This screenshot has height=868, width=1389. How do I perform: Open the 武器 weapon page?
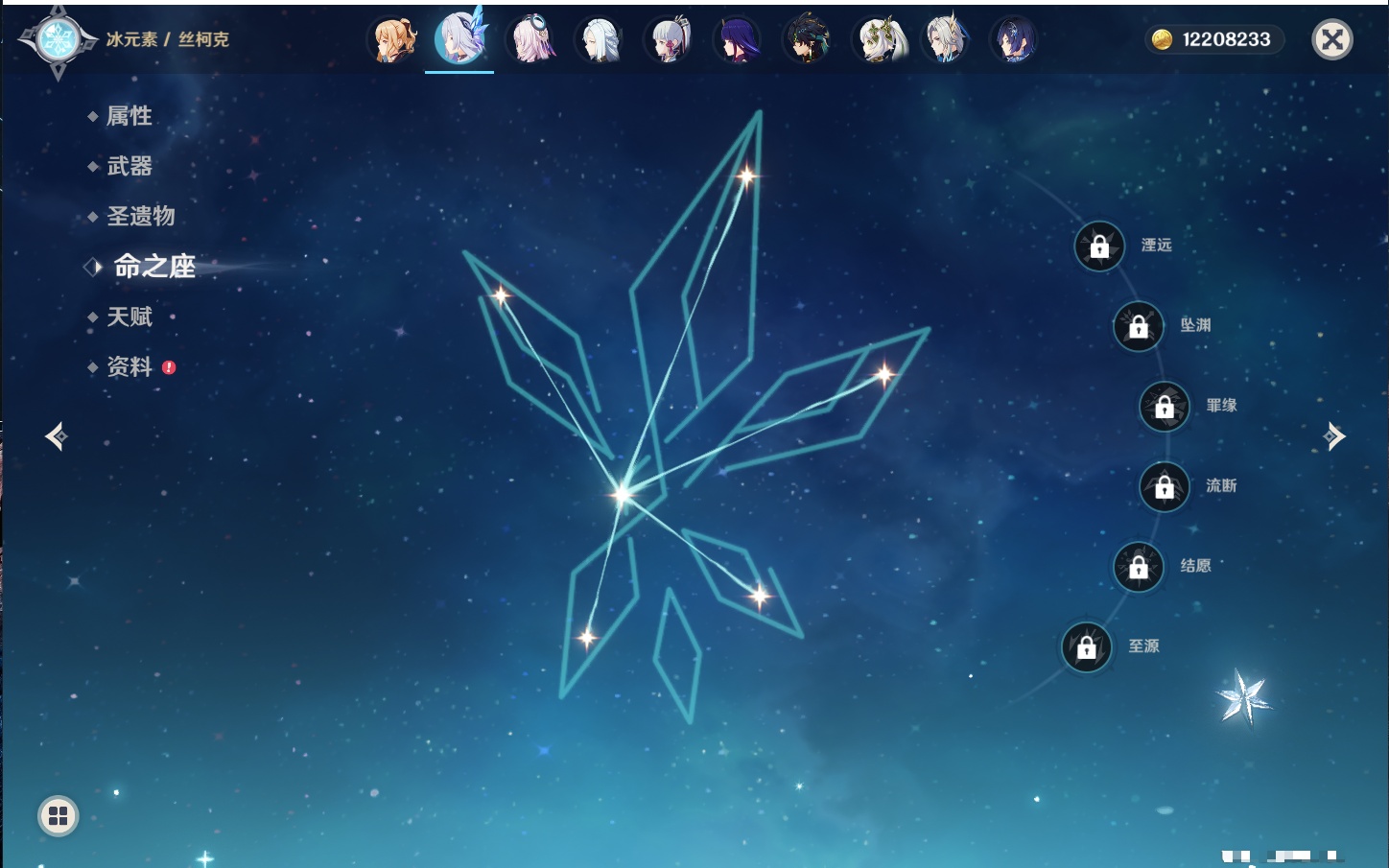click(129, 166)
